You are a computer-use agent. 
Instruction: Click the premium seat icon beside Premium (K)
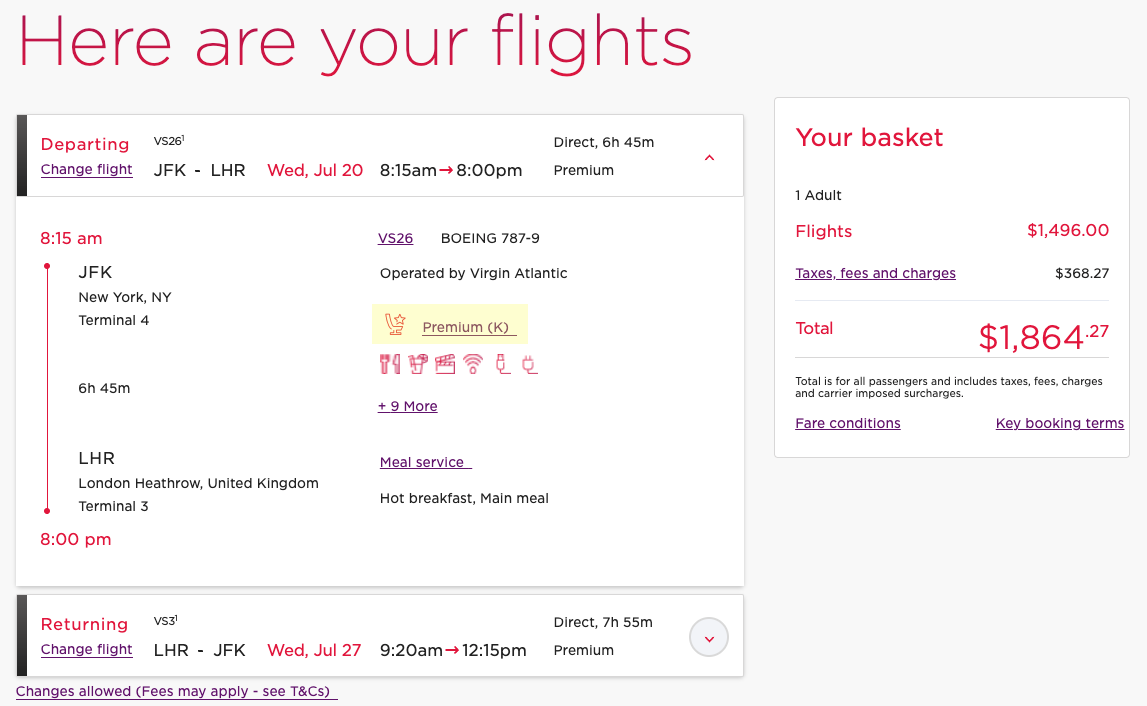[395, 324]
